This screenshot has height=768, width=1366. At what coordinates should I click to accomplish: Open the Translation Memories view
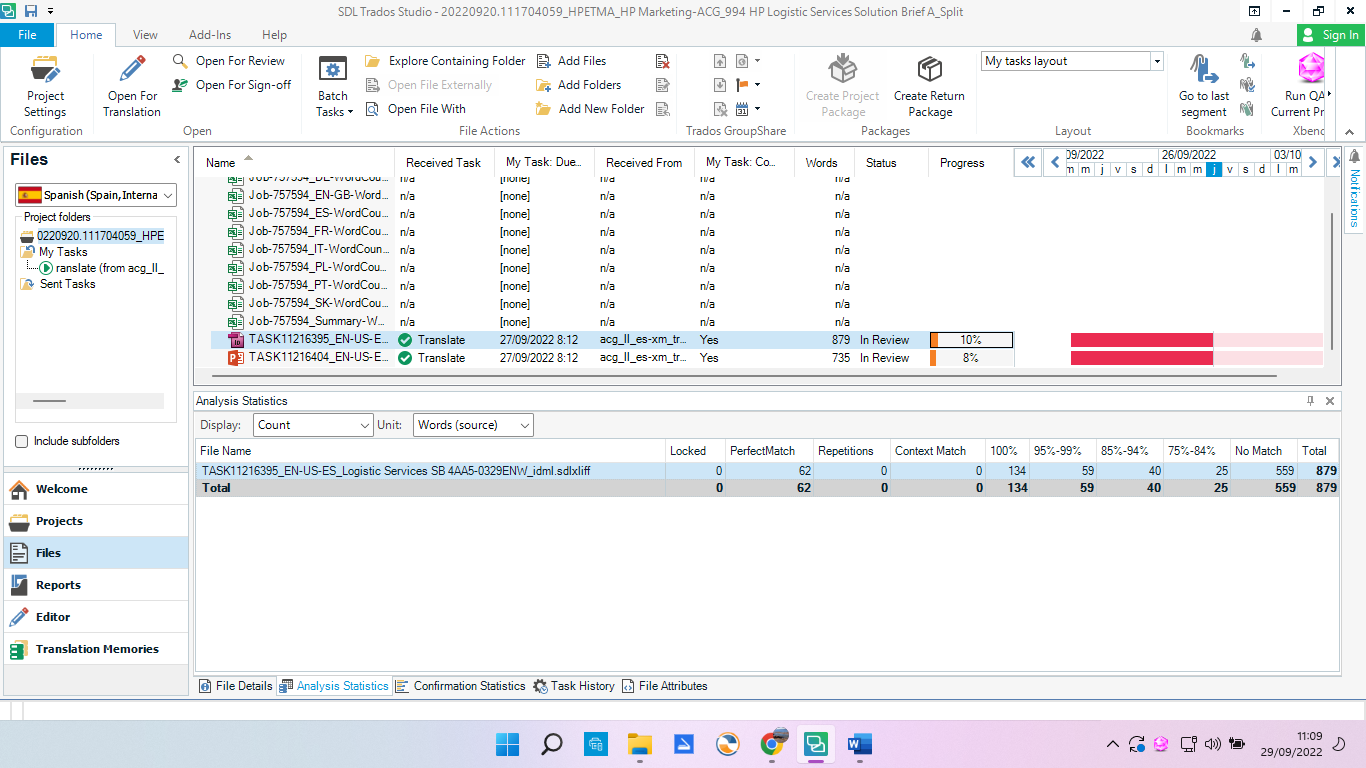[x=95, y=649]
